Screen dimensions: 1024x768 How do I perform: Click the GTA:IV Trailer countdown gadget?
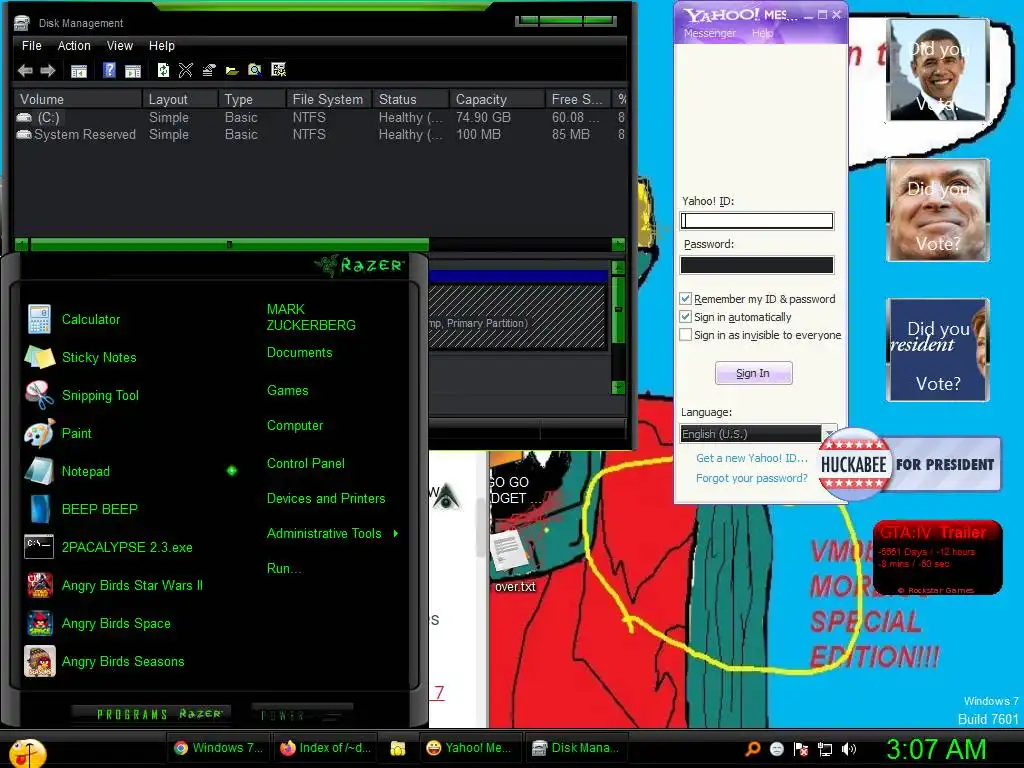point(937,557)
